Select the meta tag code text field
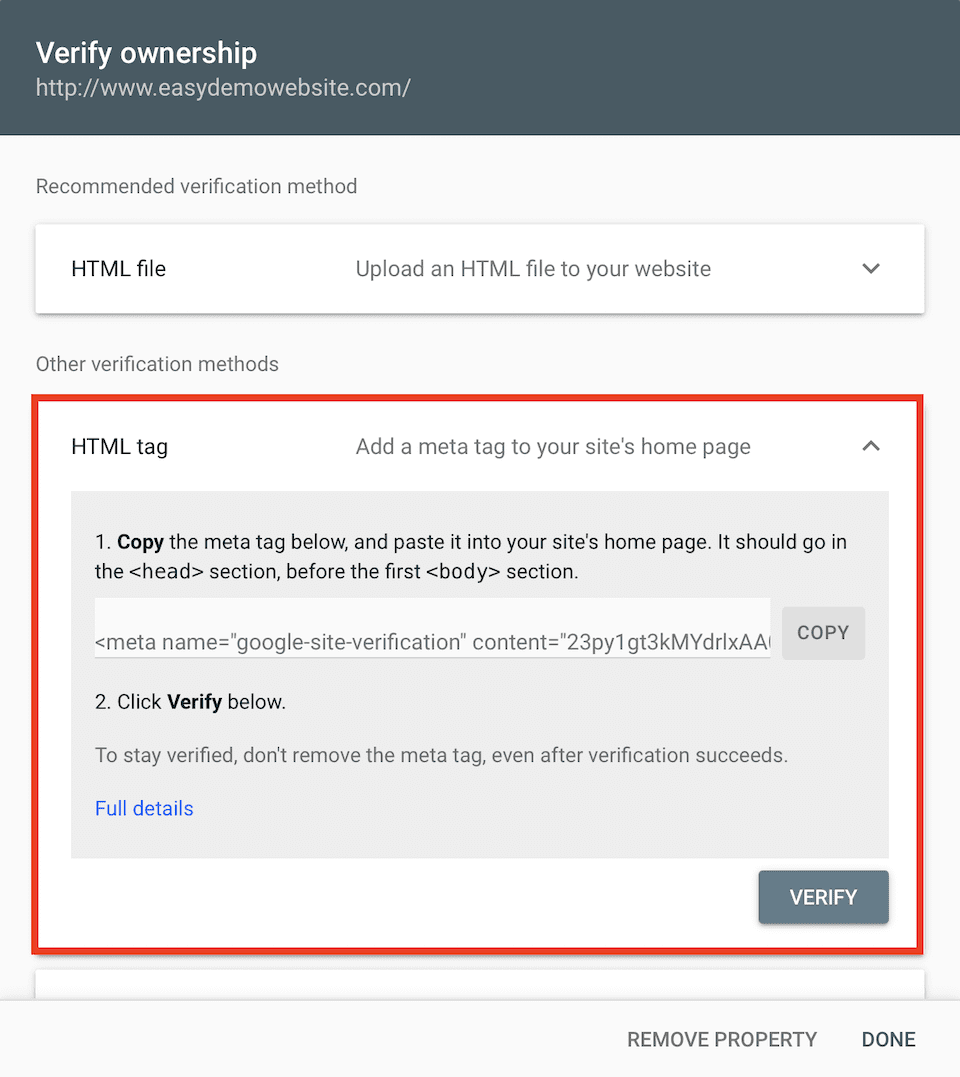Viewport: 960px width, 1077px height. click(432, 632)
